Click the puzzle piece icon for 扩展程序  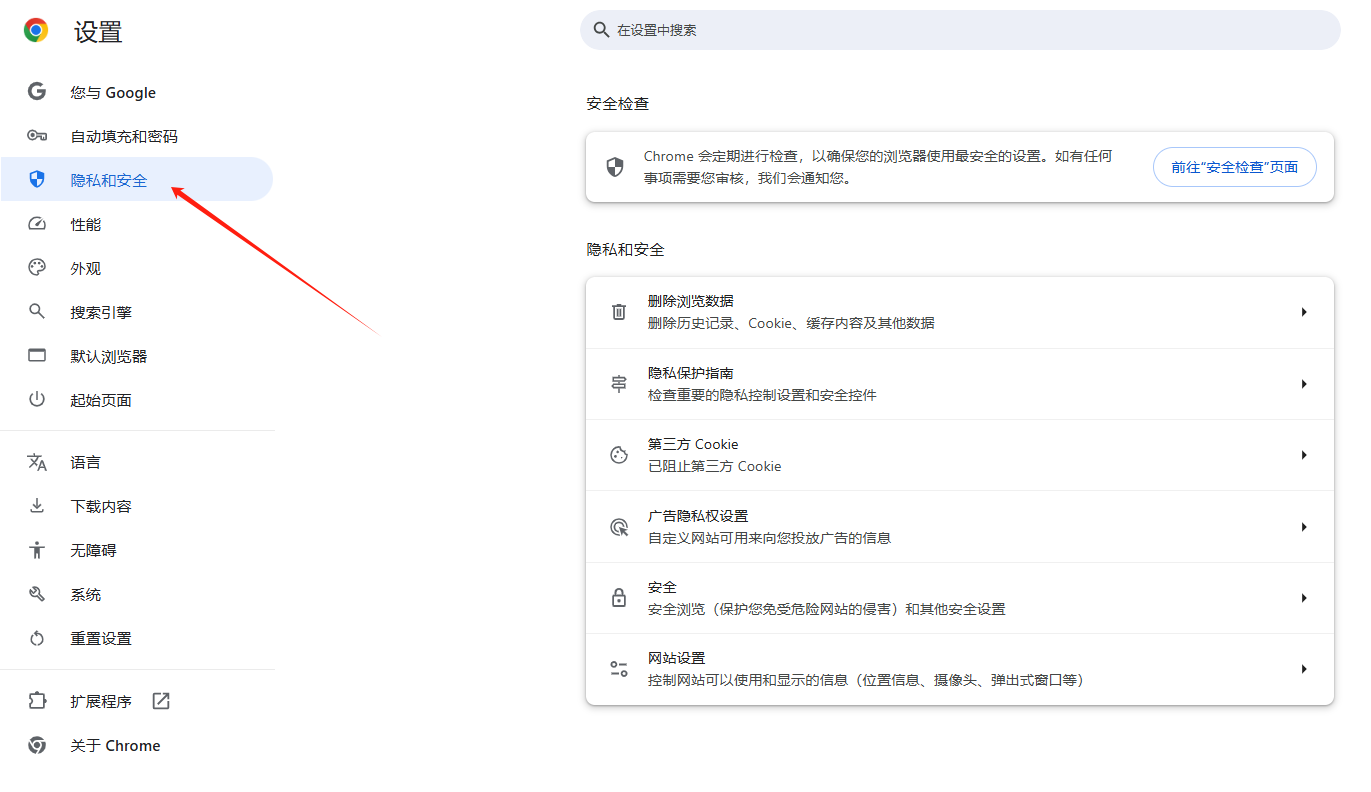(x=37, y=701)
